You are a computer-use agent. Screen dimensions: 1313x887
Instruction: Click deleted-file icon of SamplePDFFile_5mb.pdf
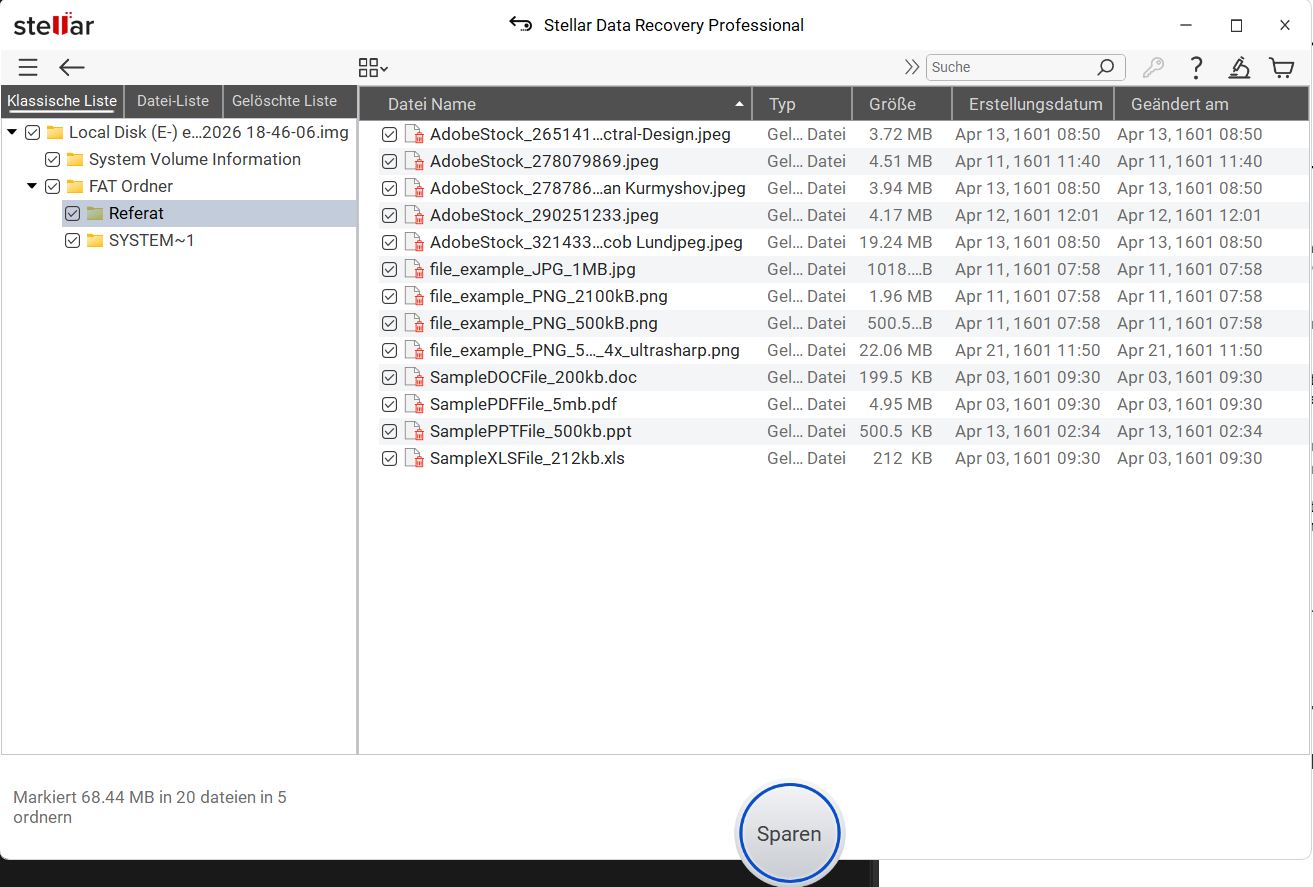414,404
